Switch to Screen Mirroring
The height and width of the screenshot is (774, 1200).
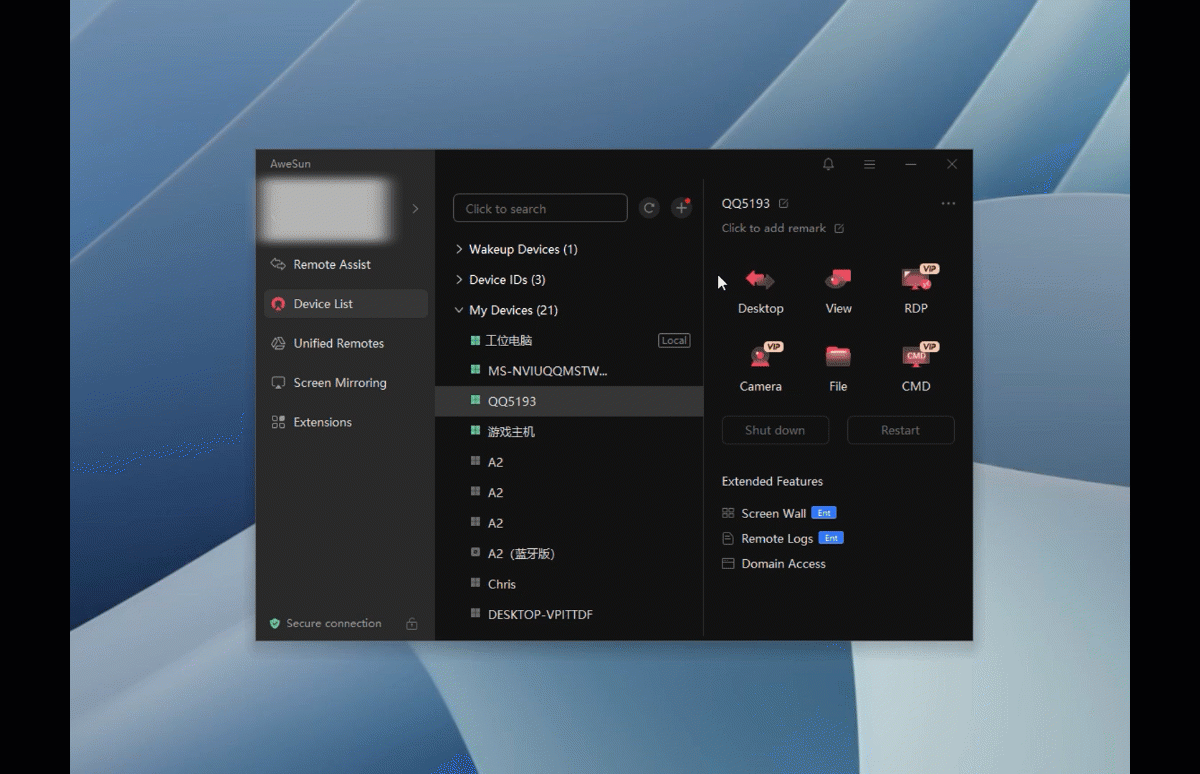click(x=346, y=383)
